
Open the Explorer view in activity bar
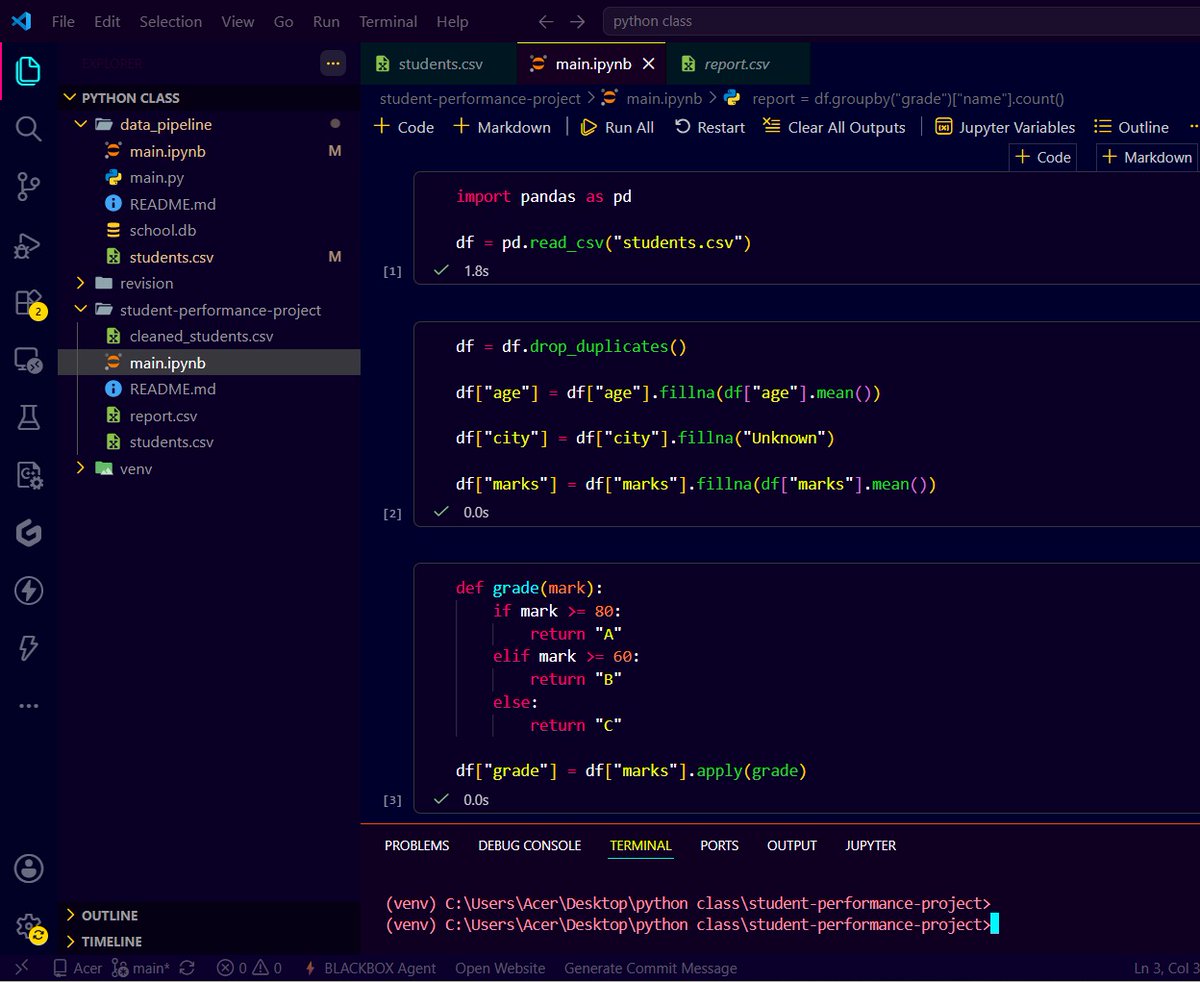pyautogui.click(x=28, y=70)
